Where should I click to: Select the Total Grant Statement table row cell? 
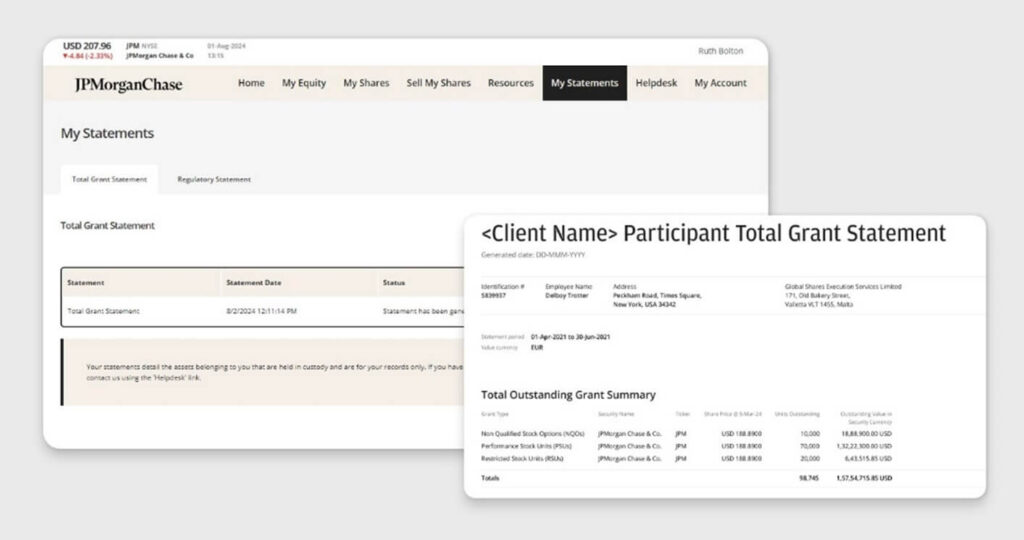tap(103, 311)
